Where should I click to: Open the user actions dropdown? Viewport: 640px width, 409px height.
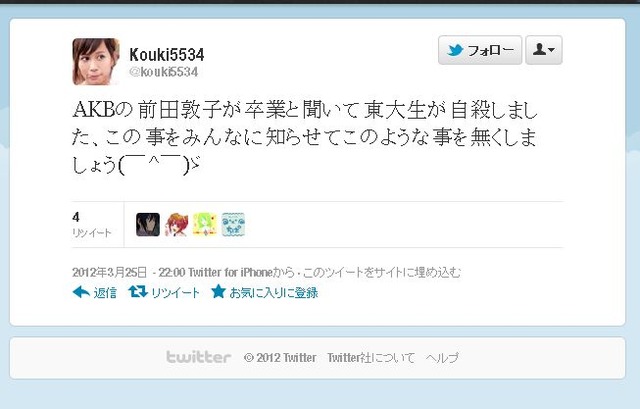(x=544, y=50)
